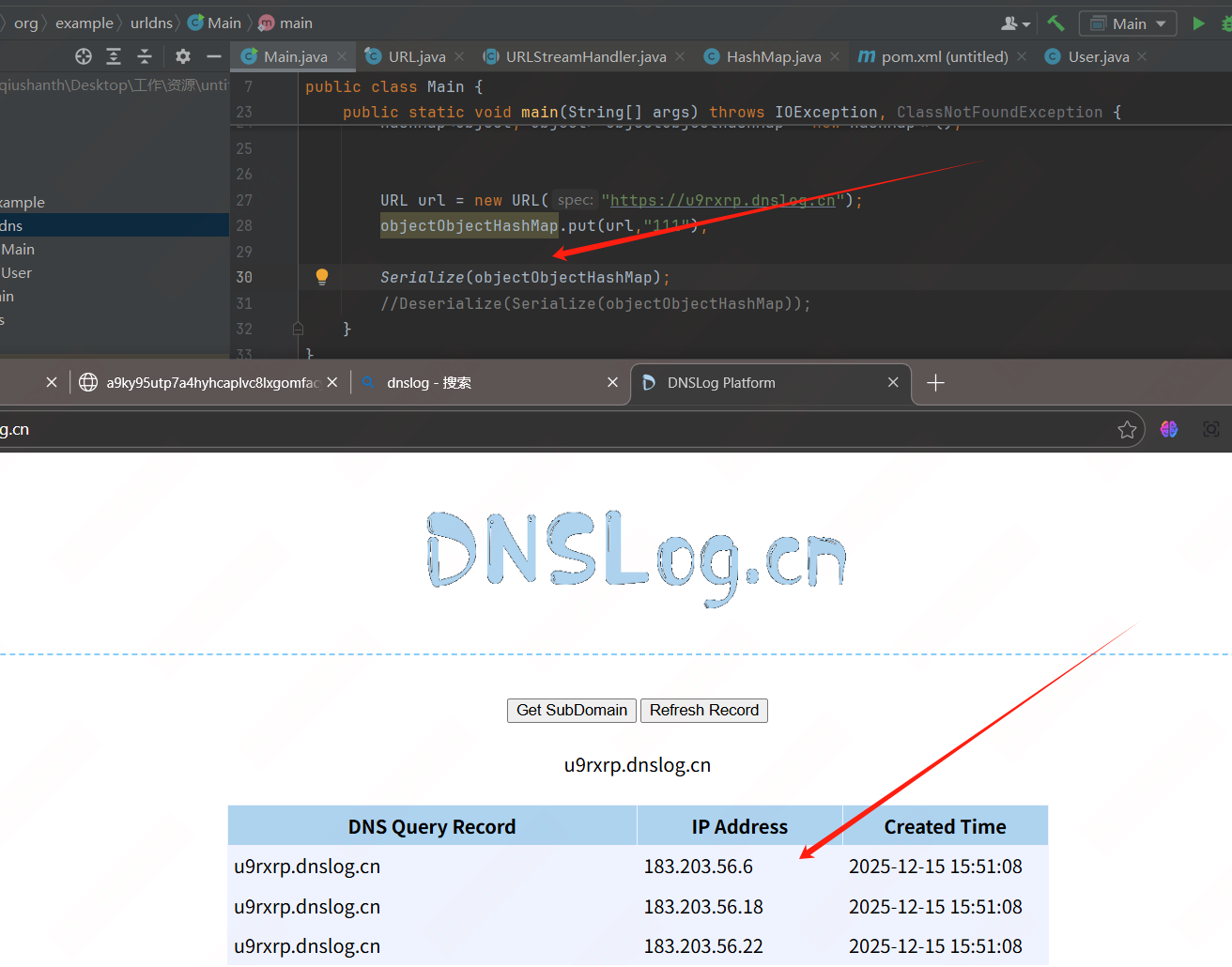
Task: Click the DNS Query Record column header
Action: click(432, 826)
